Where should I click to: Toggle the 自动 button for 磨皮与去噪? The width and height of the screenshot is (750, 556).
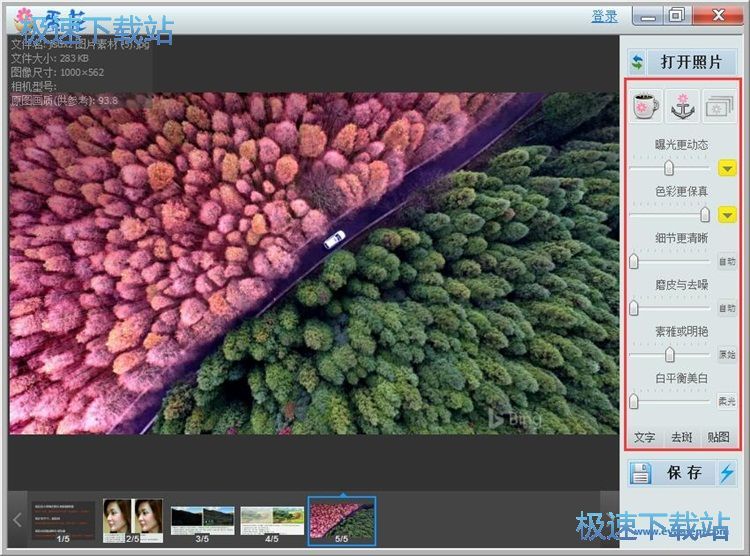click(727, 308)
